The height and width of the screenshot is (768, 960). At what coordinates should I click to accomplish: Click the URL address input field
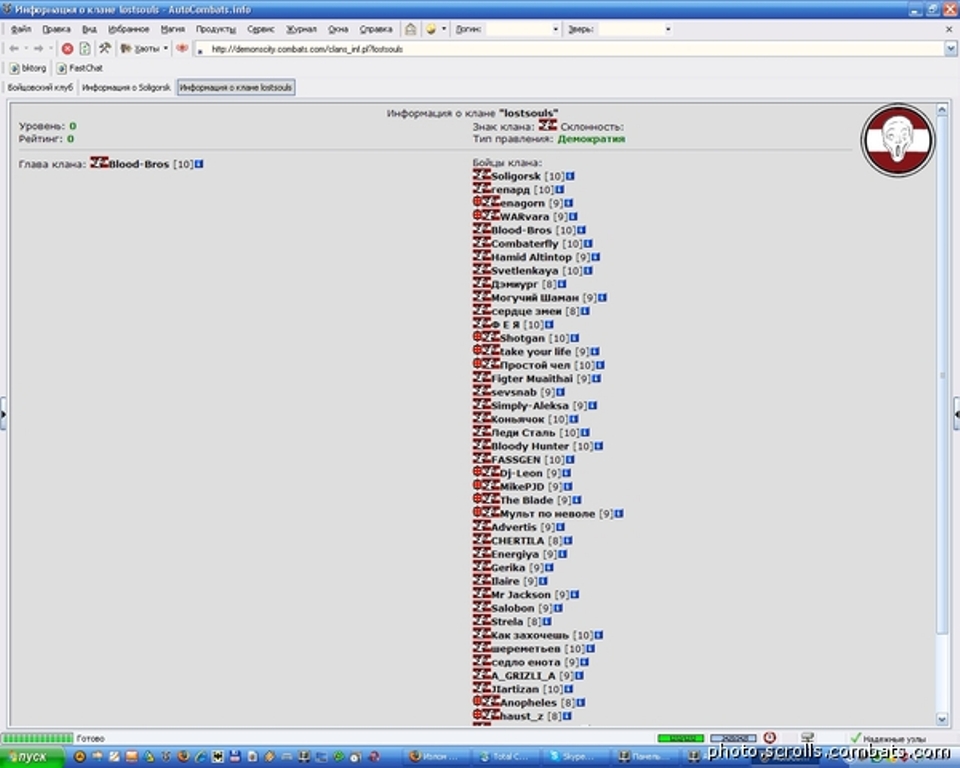point(569,49)
